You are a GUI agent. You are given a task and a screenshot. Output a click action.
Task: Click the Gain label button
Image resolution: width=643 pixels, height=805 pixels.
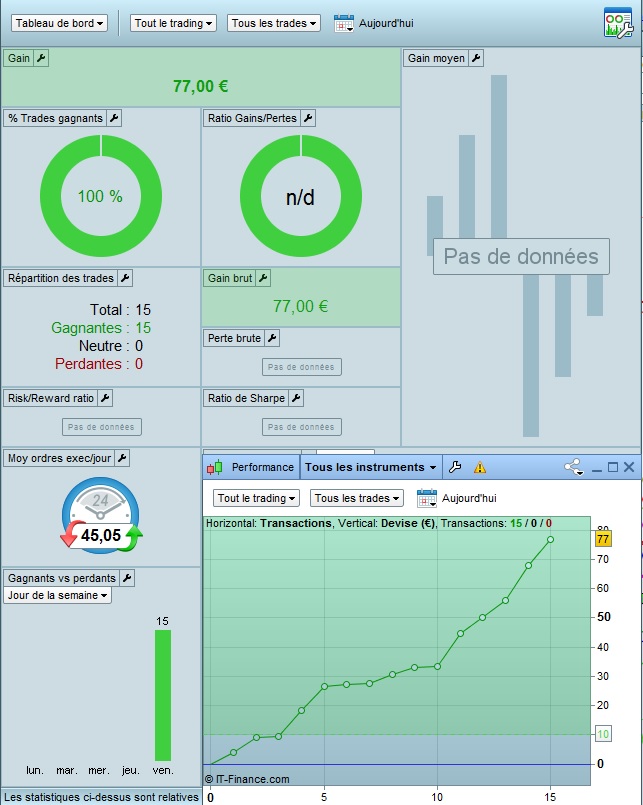pyautogui.click(x=18, y=58)
